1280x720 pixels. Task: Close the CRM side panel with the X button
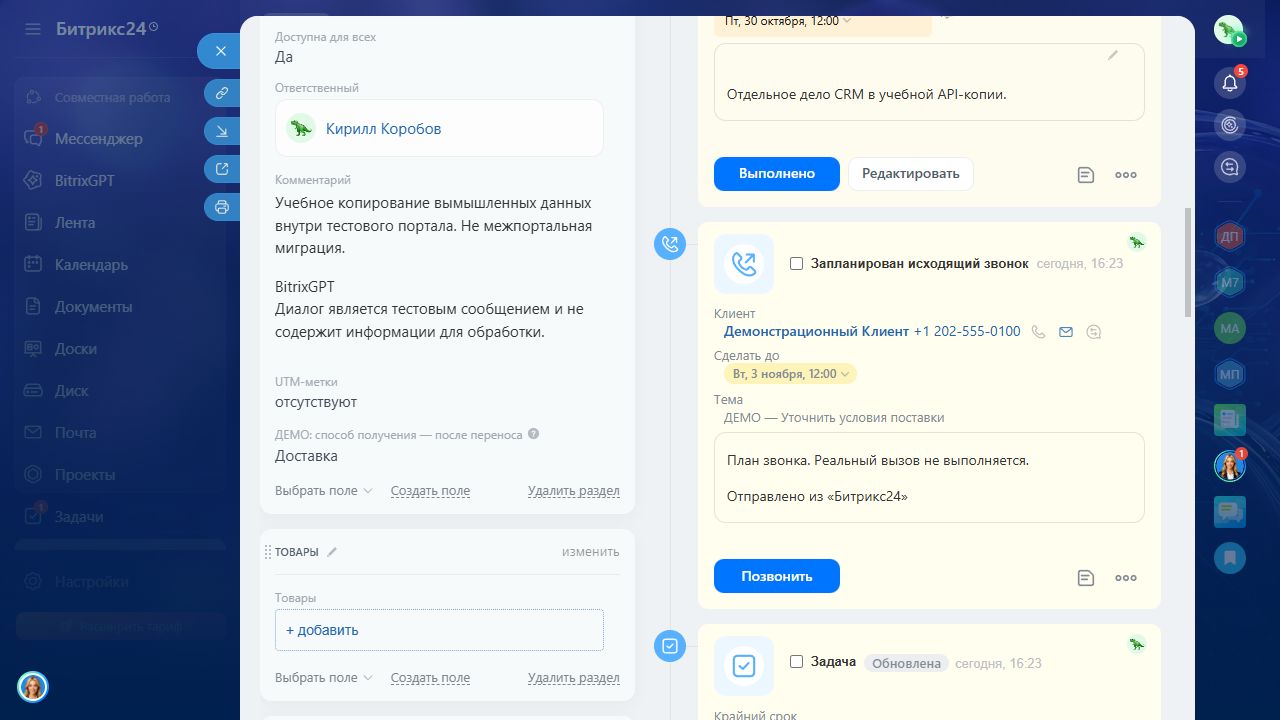click(221, 51)
